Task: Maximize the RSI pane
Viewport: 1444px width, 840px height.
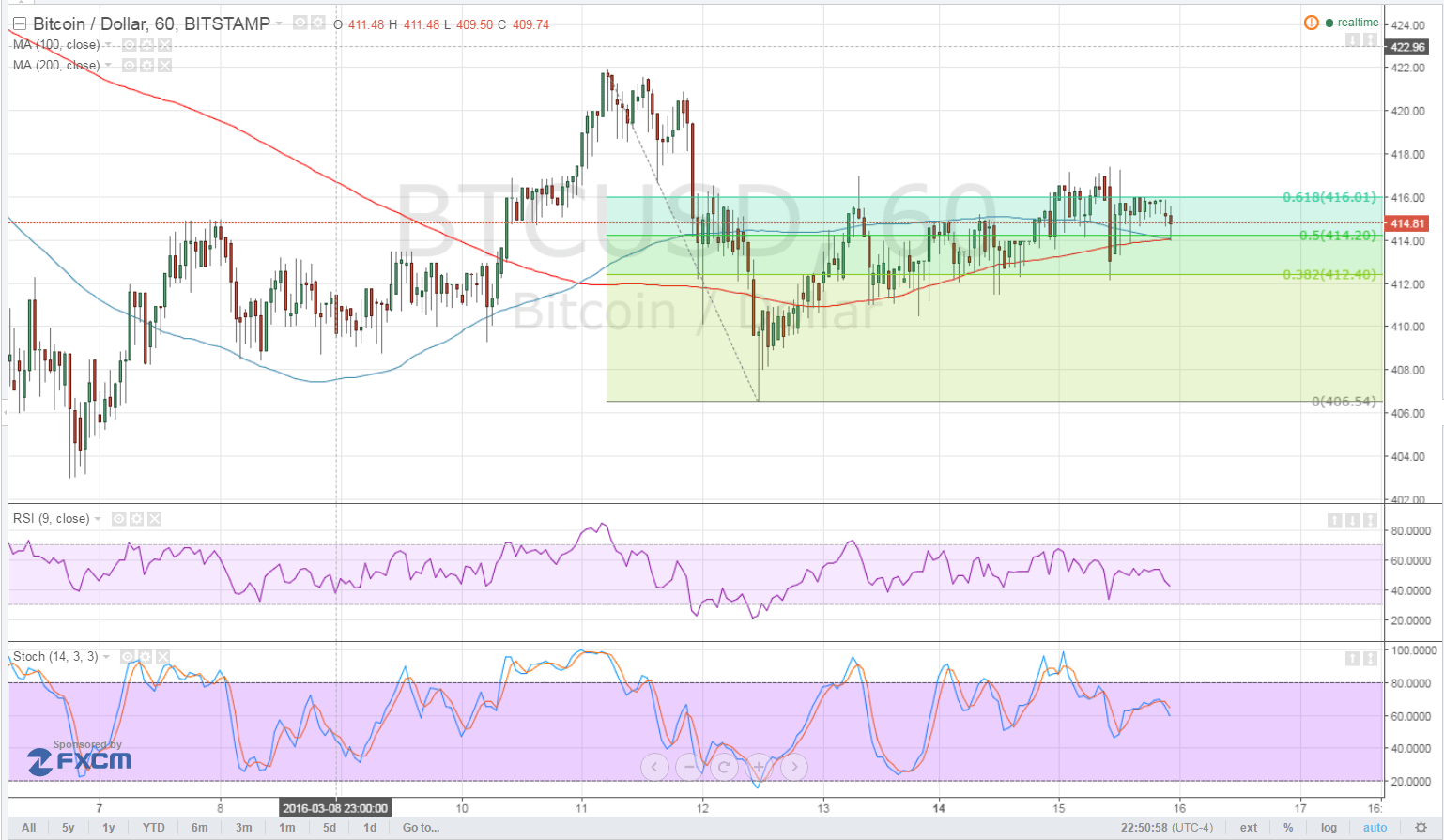Action: (x=1370, y=520)
